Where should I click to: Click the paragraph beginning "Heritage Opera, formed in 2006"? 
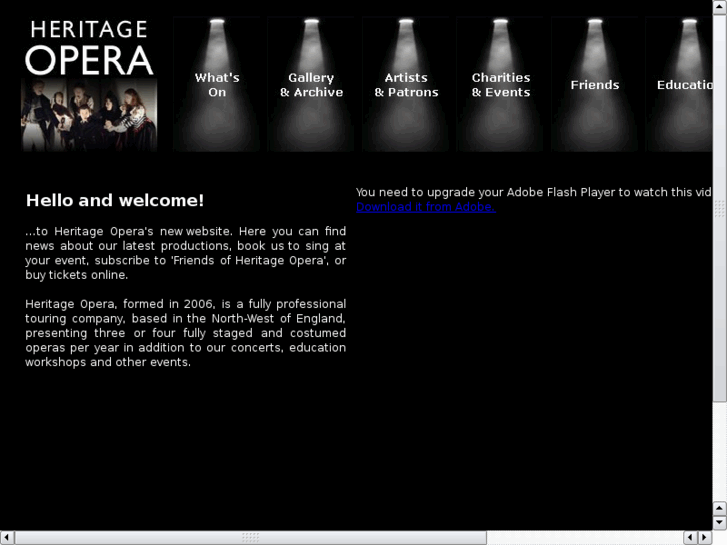(x=185, y=333)
